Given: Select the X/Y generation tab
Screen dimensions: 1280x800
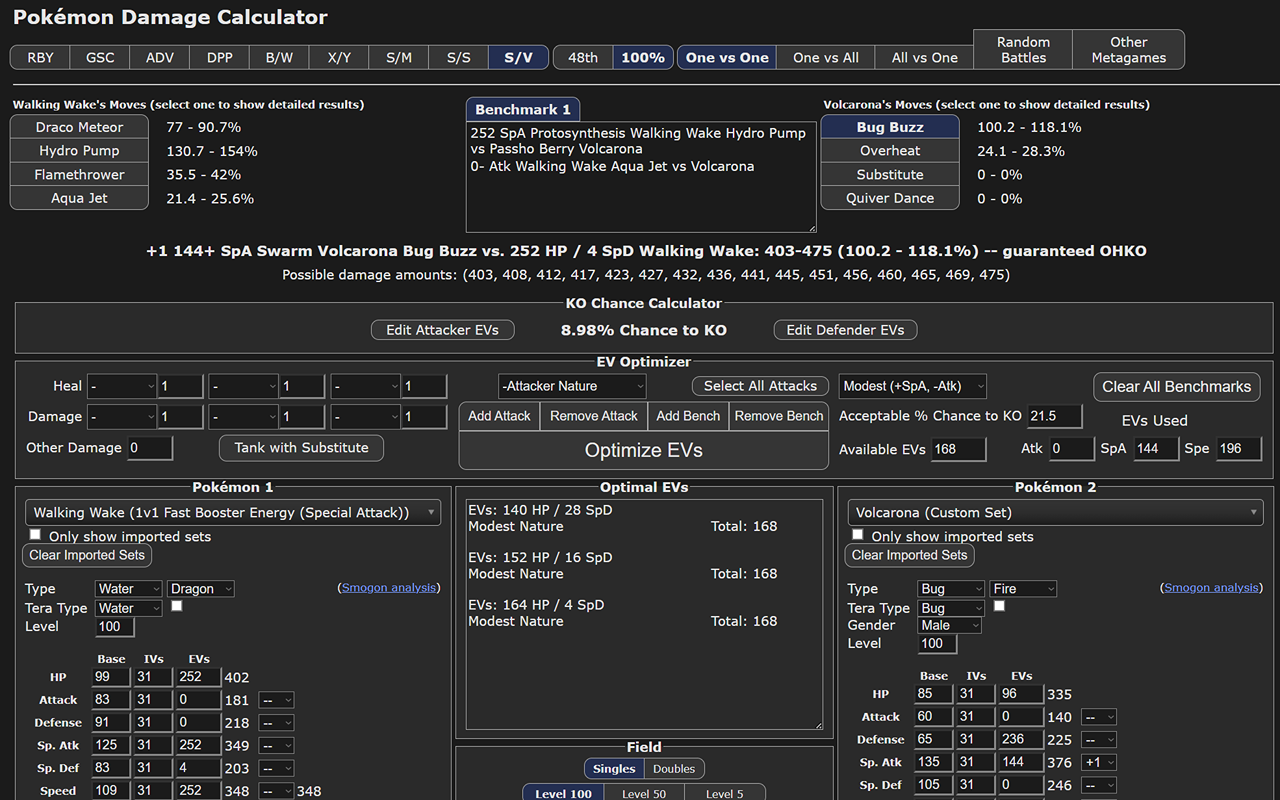Looking at the screenshot, I should click(x=339, y=57).
